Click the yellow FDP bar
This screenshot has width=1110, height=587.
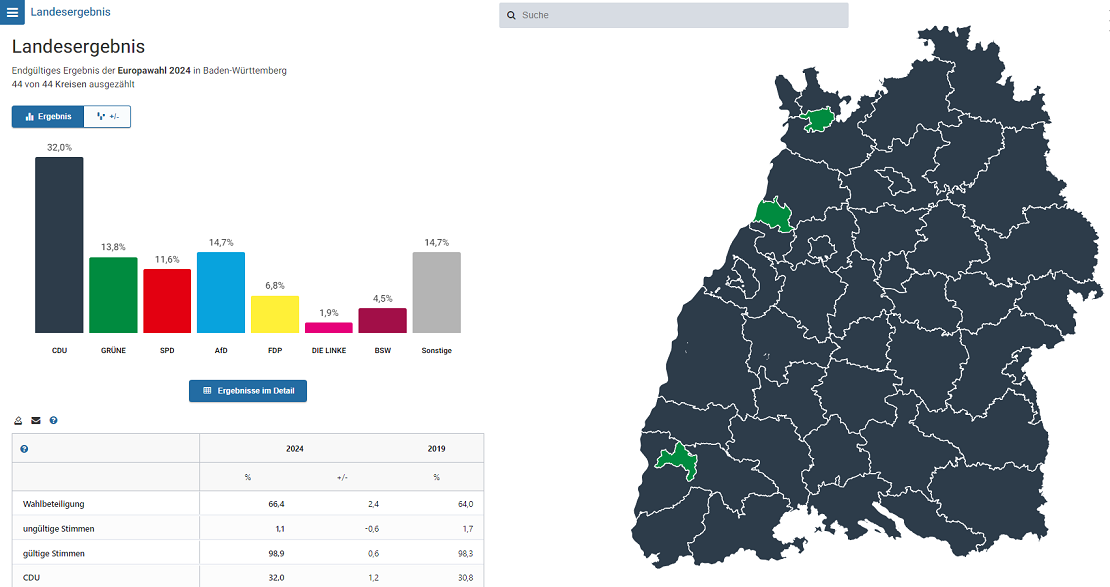click(275, 314)
